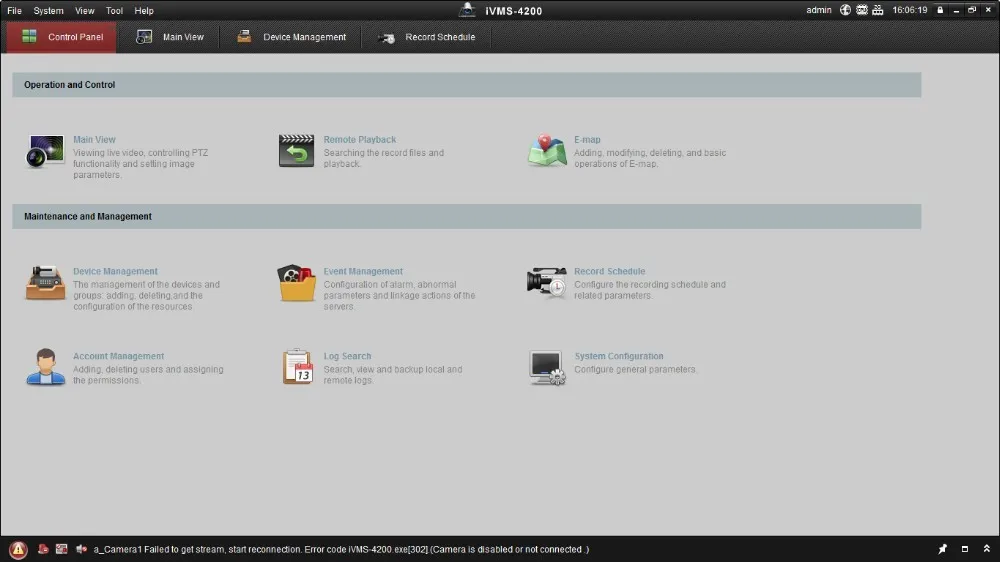Switch to the Record Schedule tab
1000x562 pixels.
(x=426, y=37)
